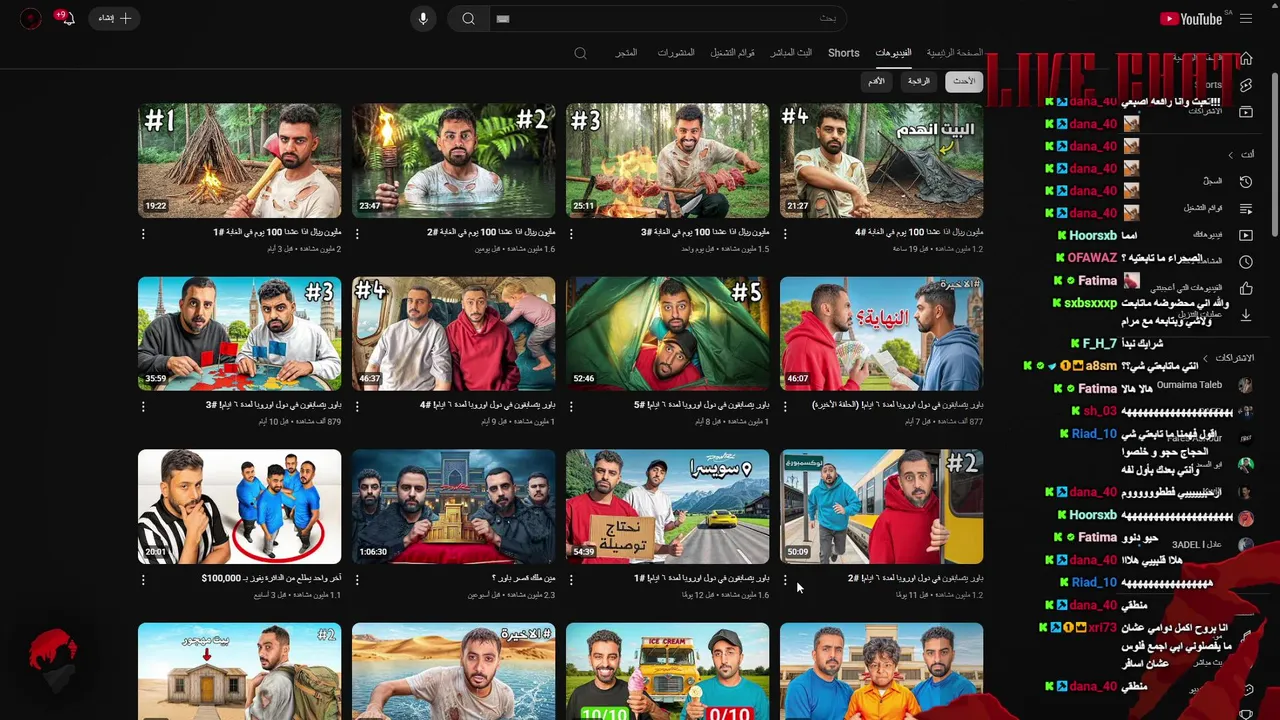Open Shorts from the sidebar icon
Viewport: 1280px width, 720px height.
[x=1246, y=86]
